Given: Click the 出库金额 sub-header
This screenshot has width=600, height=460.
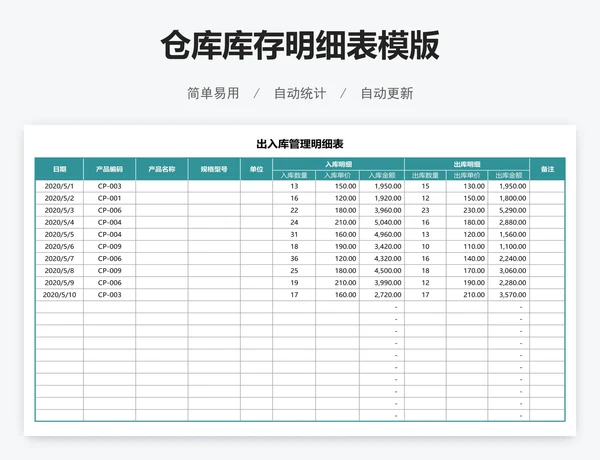Looking at the screenshot, I should (x=509, y=175).
